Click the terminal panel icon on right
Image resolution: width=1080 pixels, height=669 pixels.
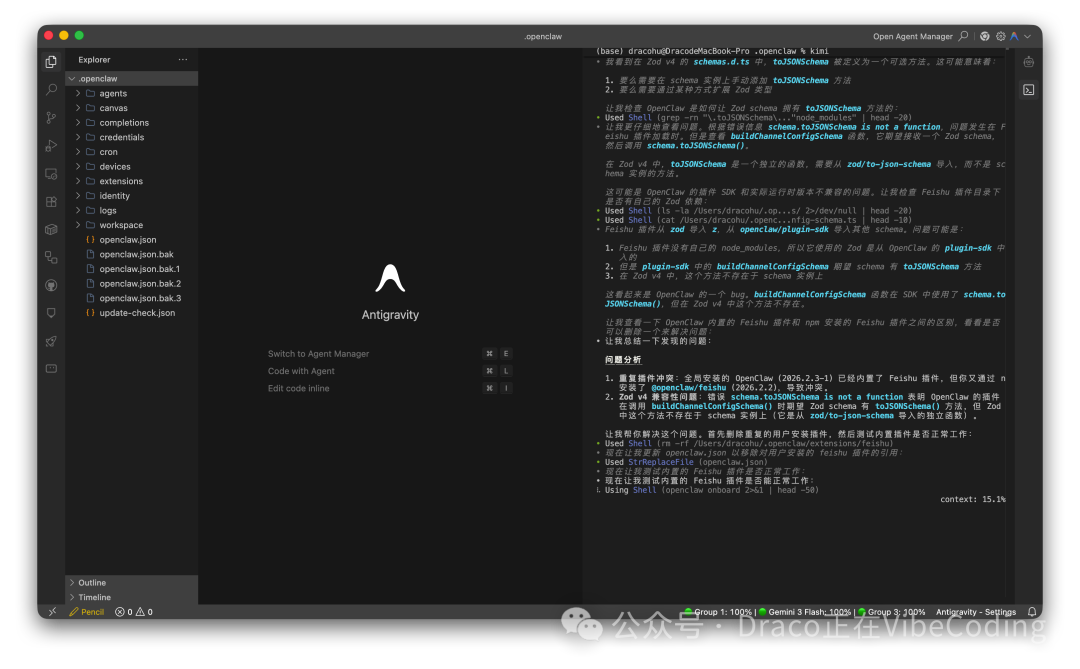coord(1028,90)
